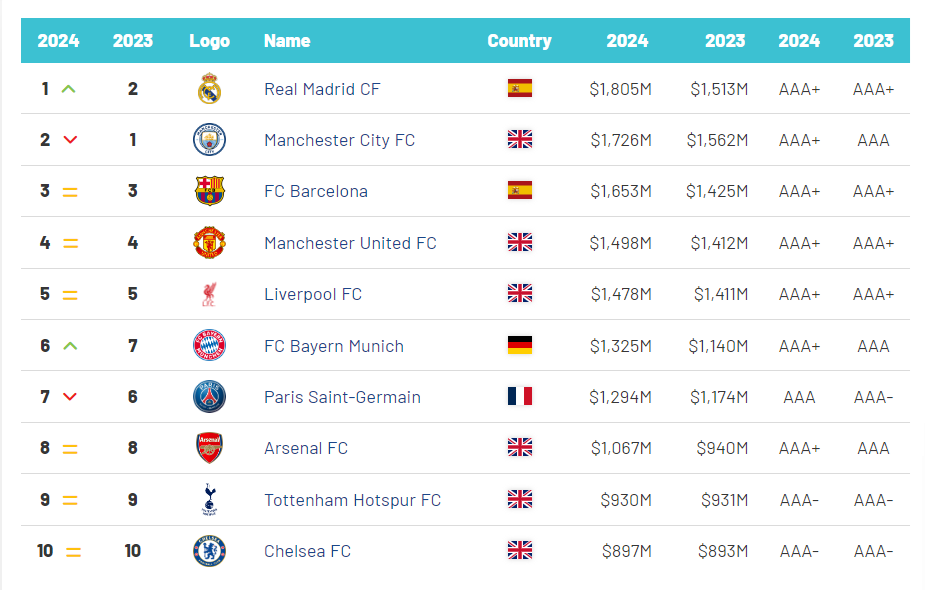This screenshot has height=590, width=925.
Task: Click the Arsenal FC cannon crest
Action: click(x=209, y=448)
